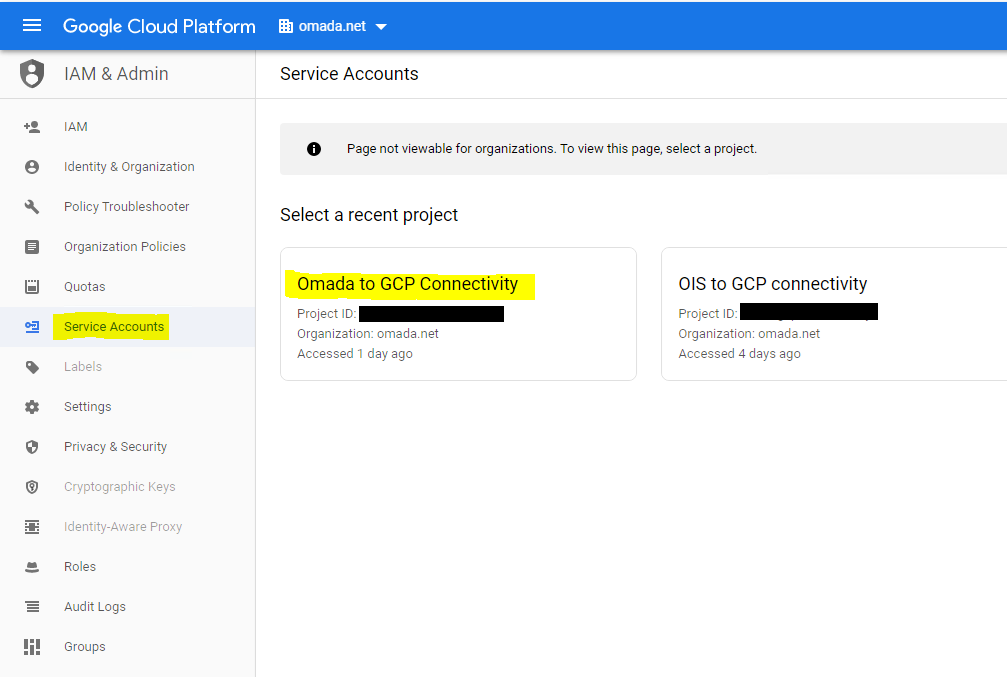1007x677 pixels.
Task: Select Organization Policies menu entry
Action: click(127, 247)
